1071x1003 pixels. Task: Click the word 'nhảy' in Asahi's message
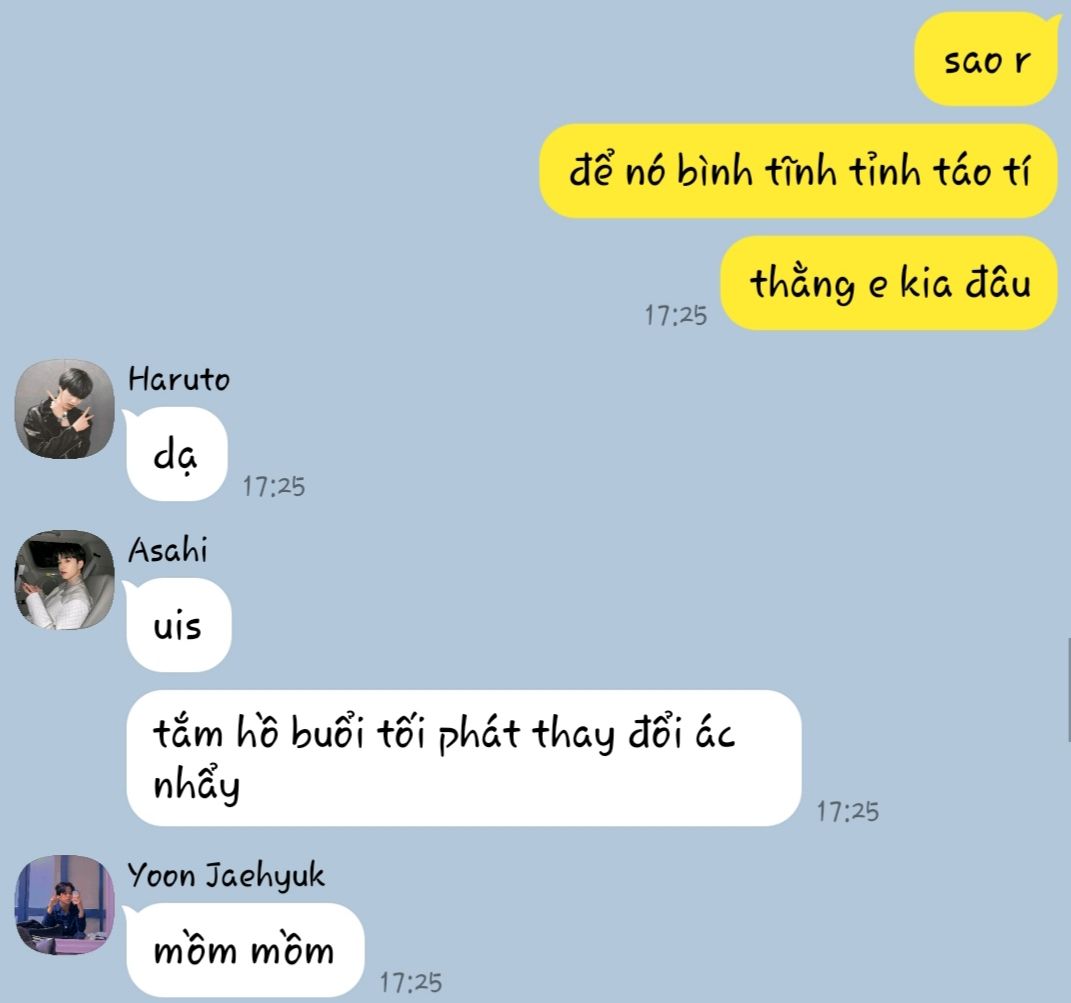pos(197,784)
